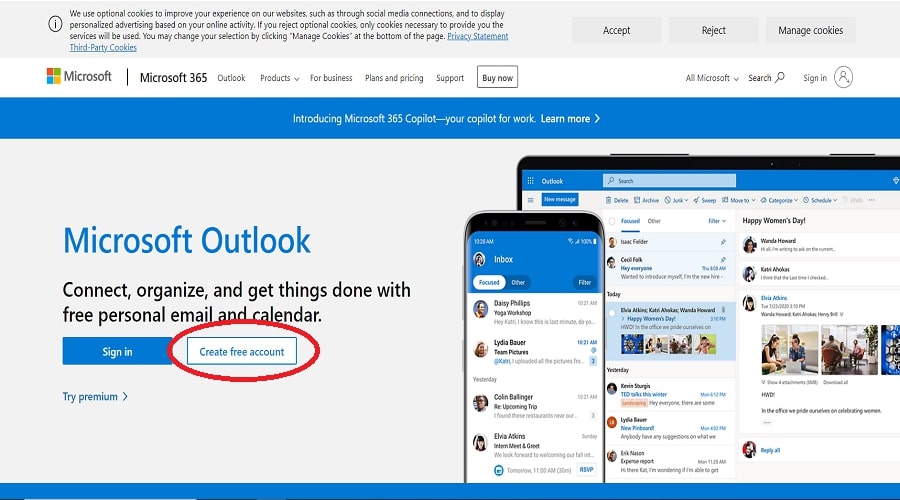
Task: Click New message in Outlook preview
Action: coord(560,199)
